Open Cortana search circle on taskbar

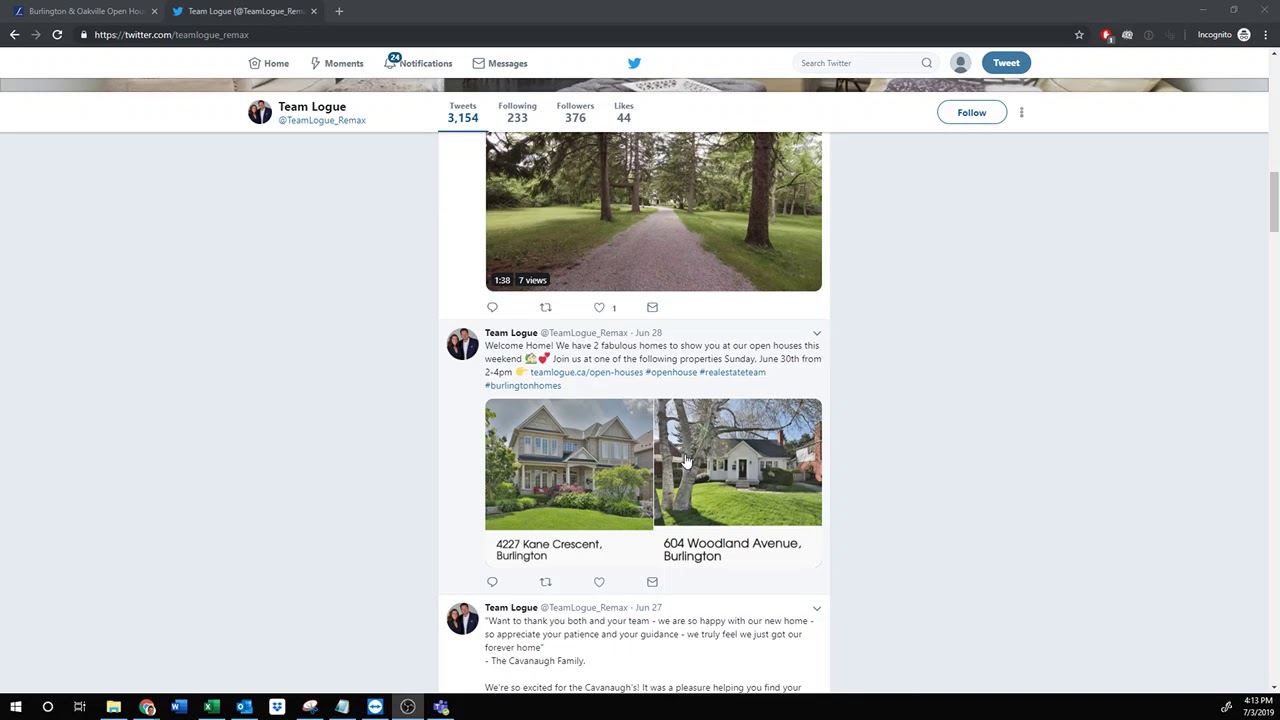[x=47, y=707]
